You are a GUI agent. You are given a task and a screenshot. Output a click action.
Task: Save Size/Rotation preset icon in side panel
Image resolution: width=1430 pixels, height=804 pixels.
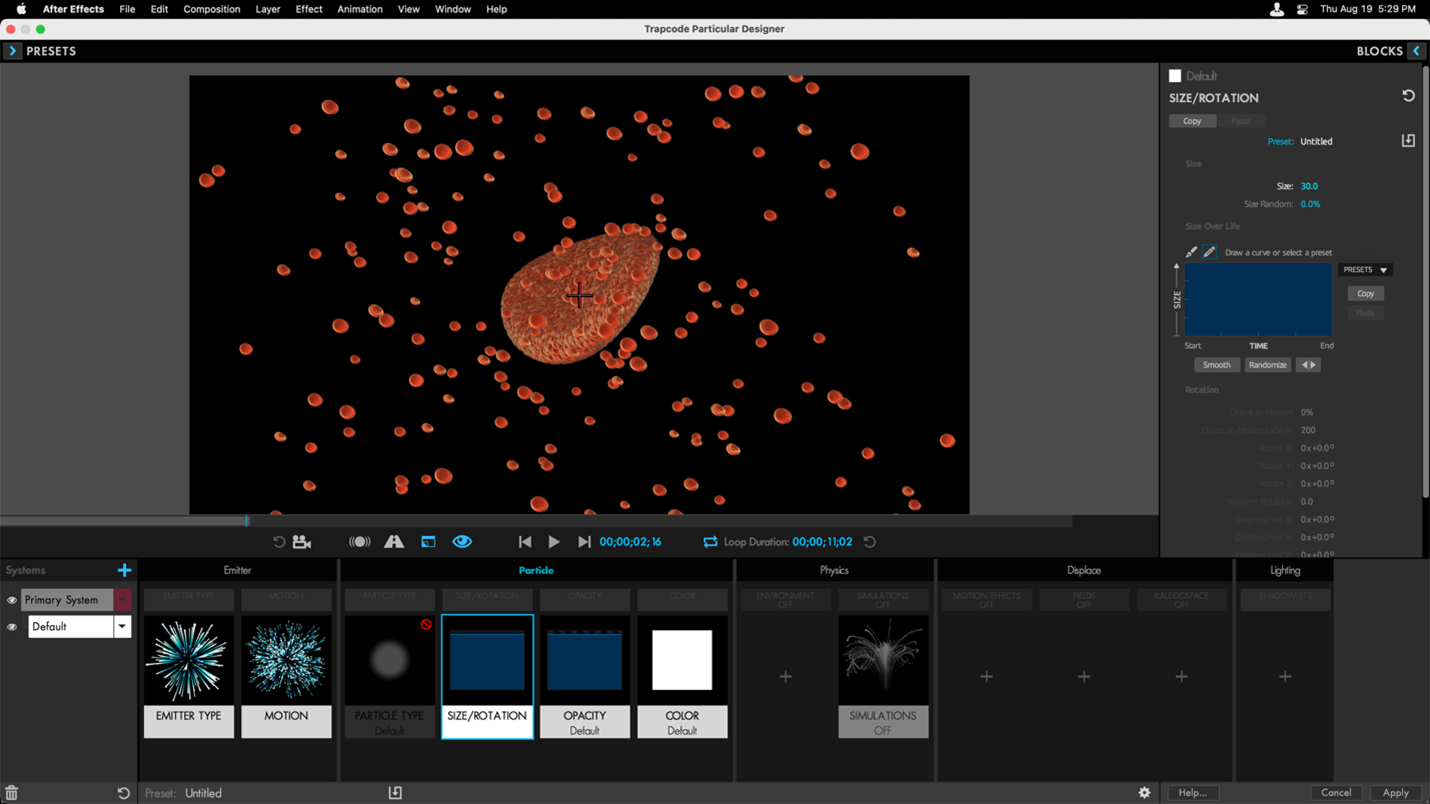[1408, 141]
